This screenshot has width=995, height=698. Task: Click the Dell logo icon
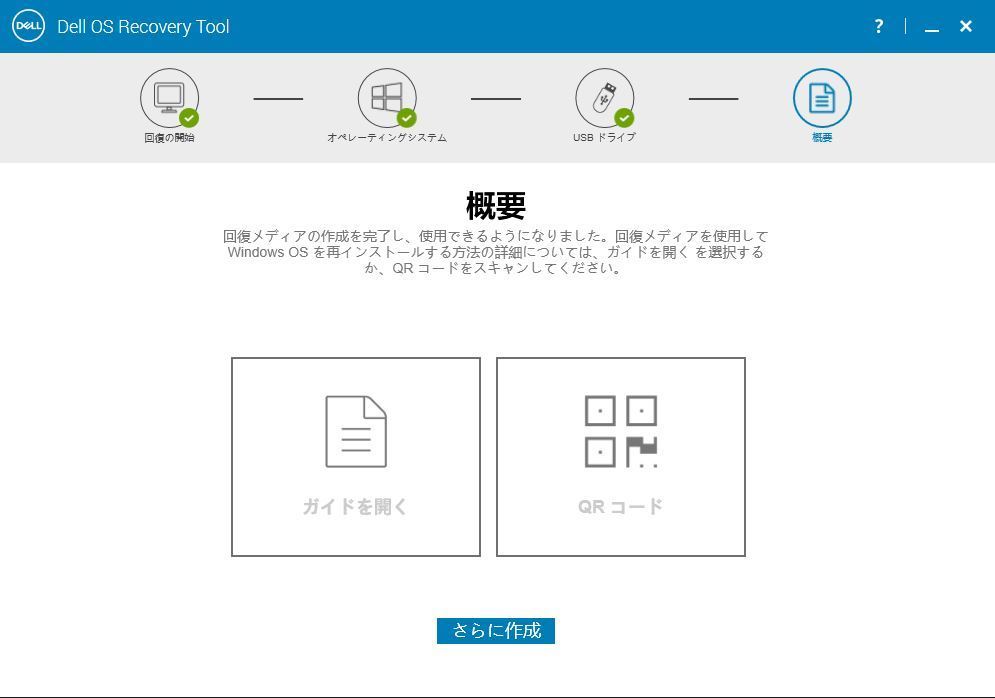pos(29,26)
